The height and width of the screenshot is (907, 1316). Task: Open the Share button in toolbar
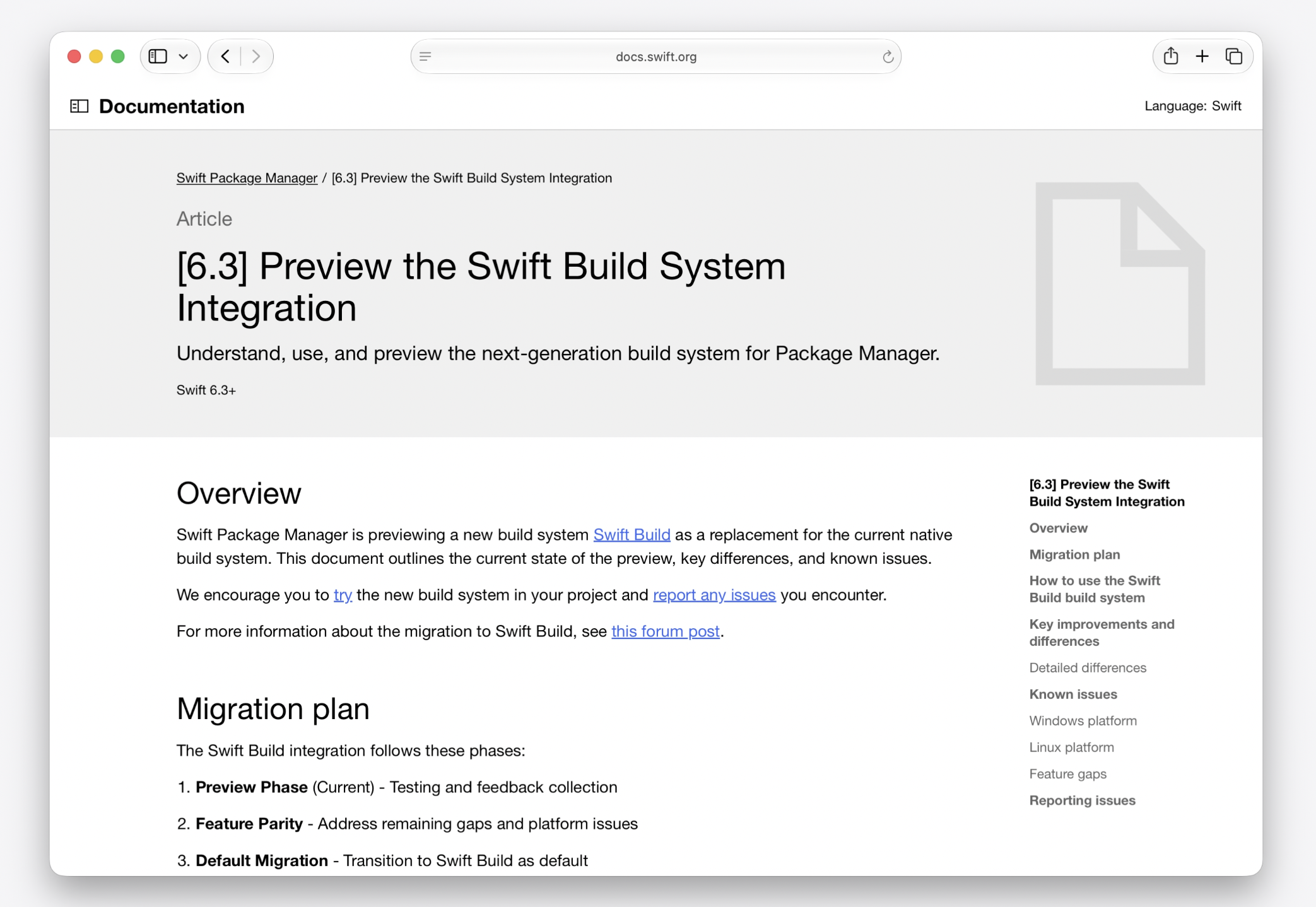point(1171,56)
